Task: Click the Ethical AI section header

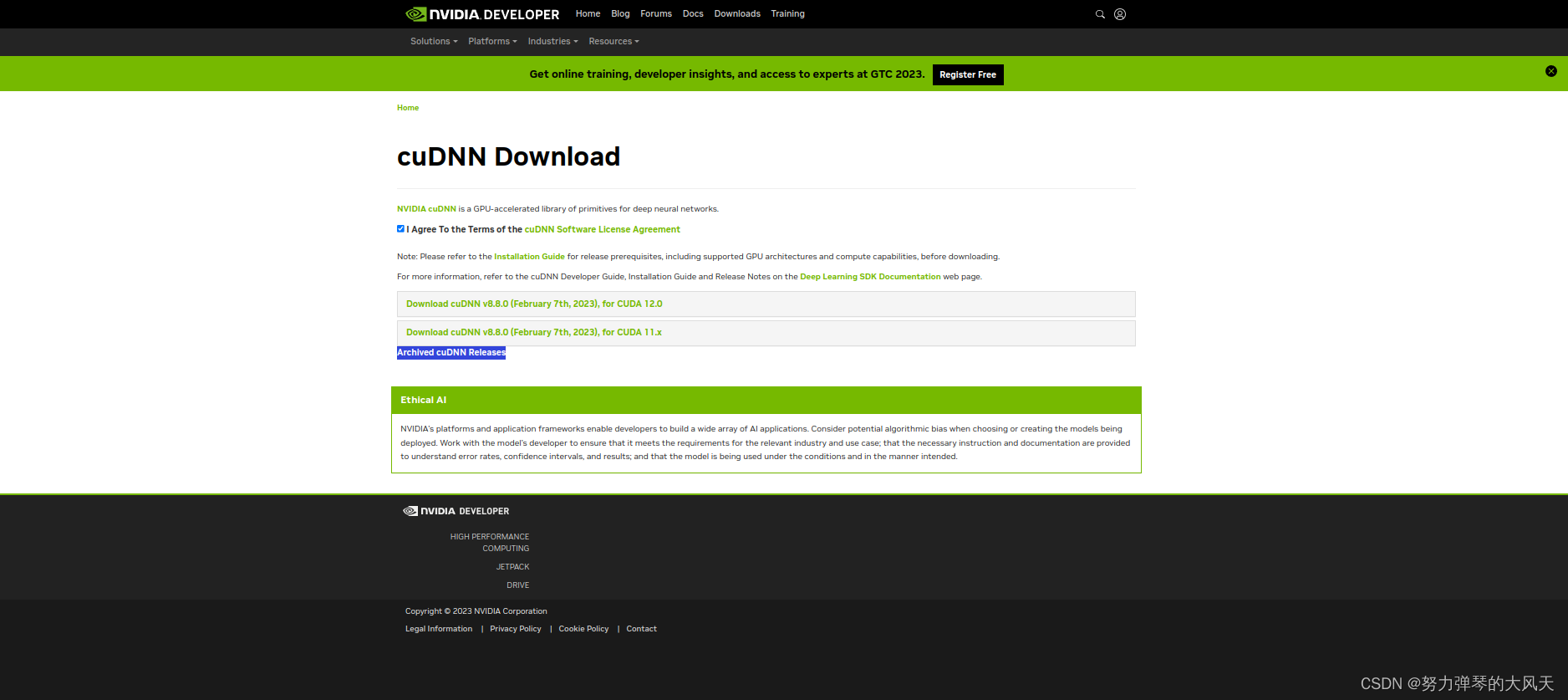Action: [x=766, y=400]
